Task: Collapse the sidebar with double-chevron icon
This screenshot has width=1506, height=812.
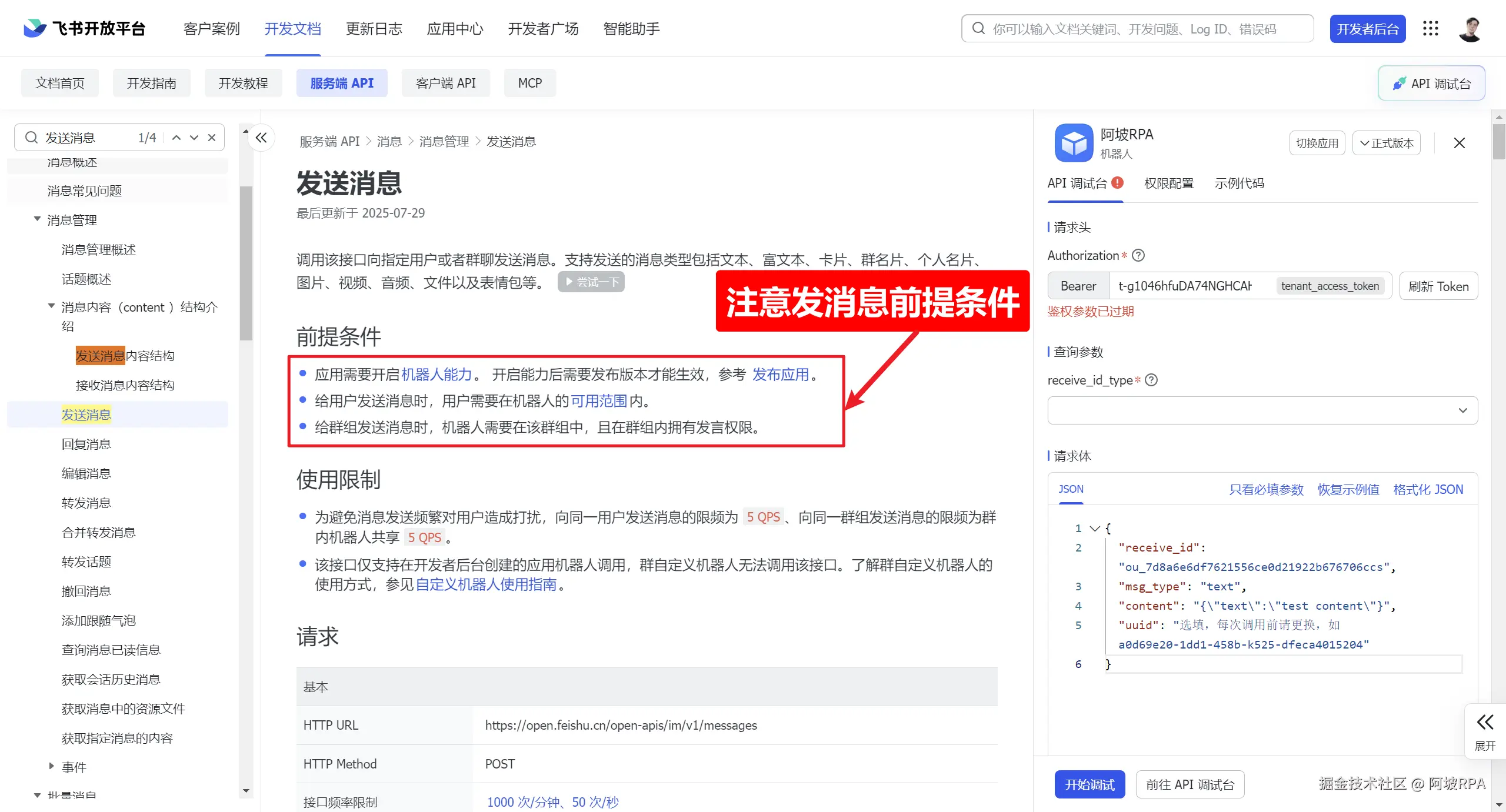Action: click(261, 138)
